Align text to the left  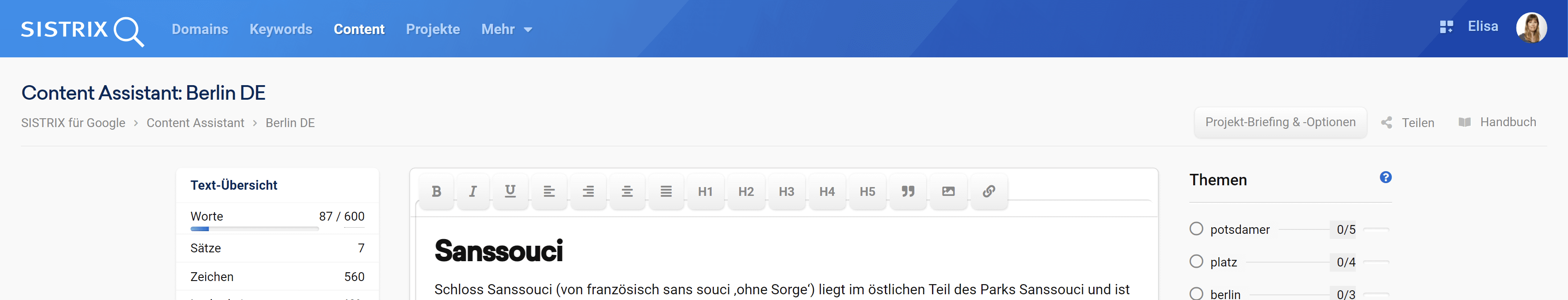click(x=549, y=191)
